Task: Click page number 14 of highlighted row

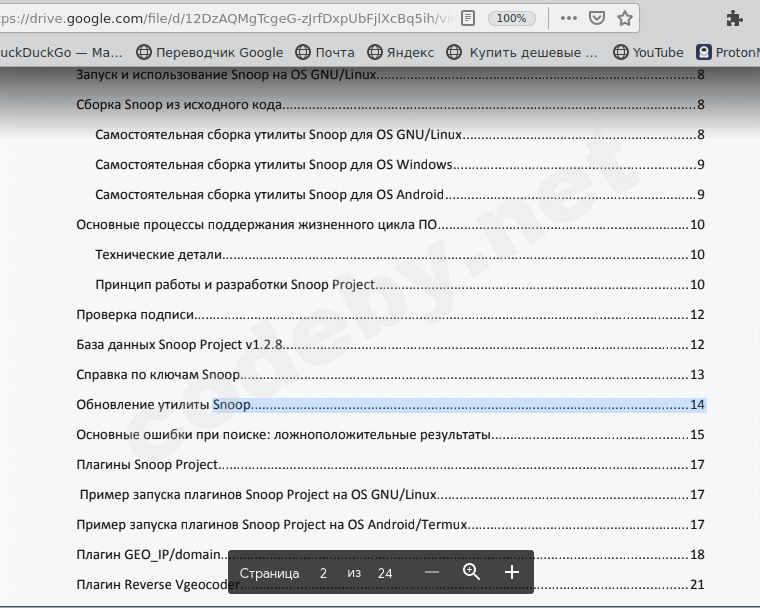Action: coord(697,405)
